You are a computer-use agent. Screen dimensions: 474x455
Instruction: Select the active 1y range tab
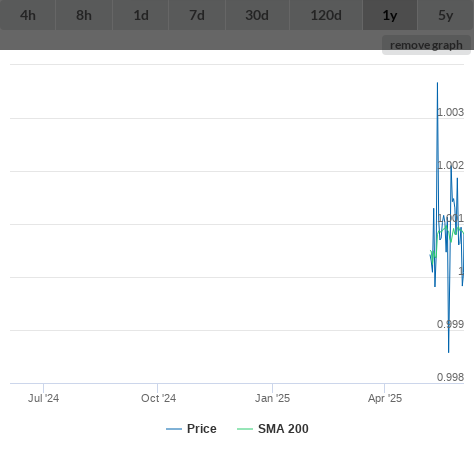[x=390, y=15]
